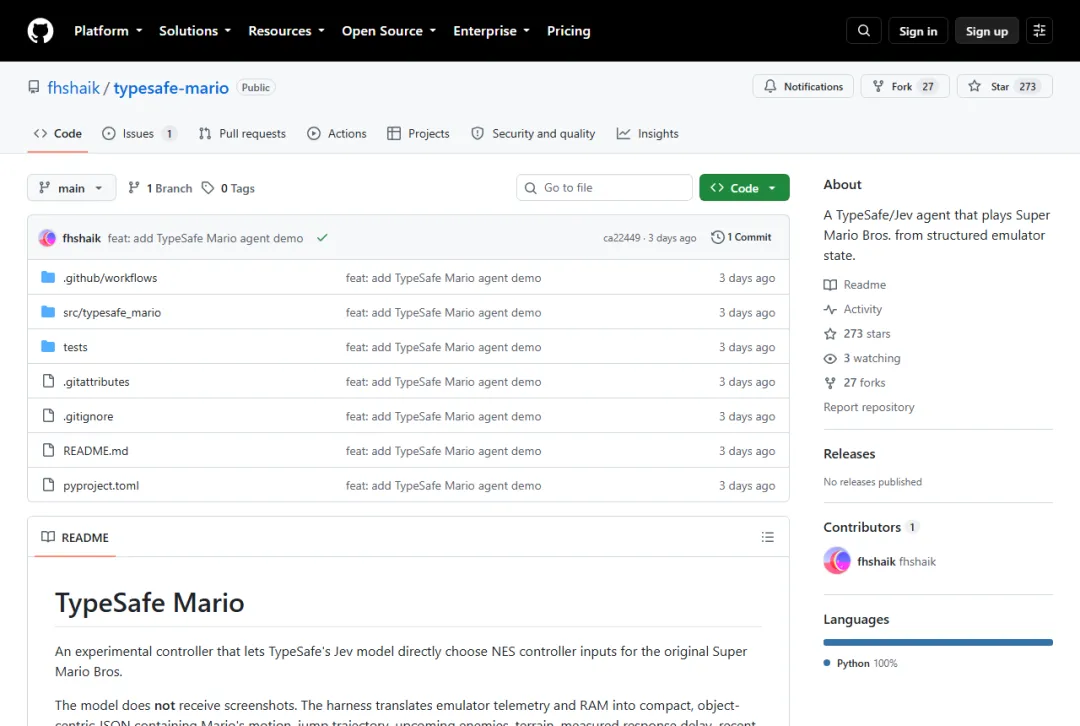Click the Sign in button
1080x726 pixels.
(917, 31)
